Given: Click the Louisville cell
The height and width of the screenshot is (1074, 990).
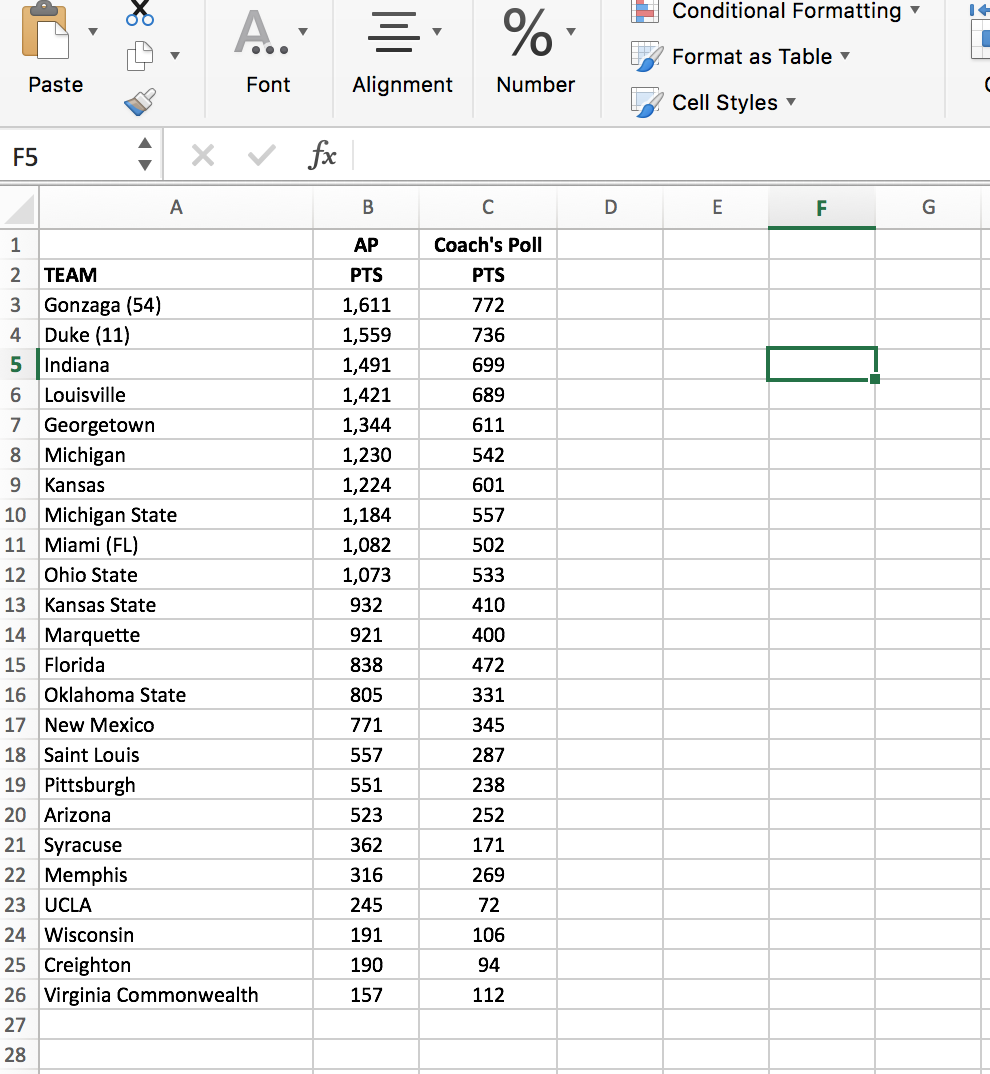Looking at the screenshot, I should coord(176,395).
